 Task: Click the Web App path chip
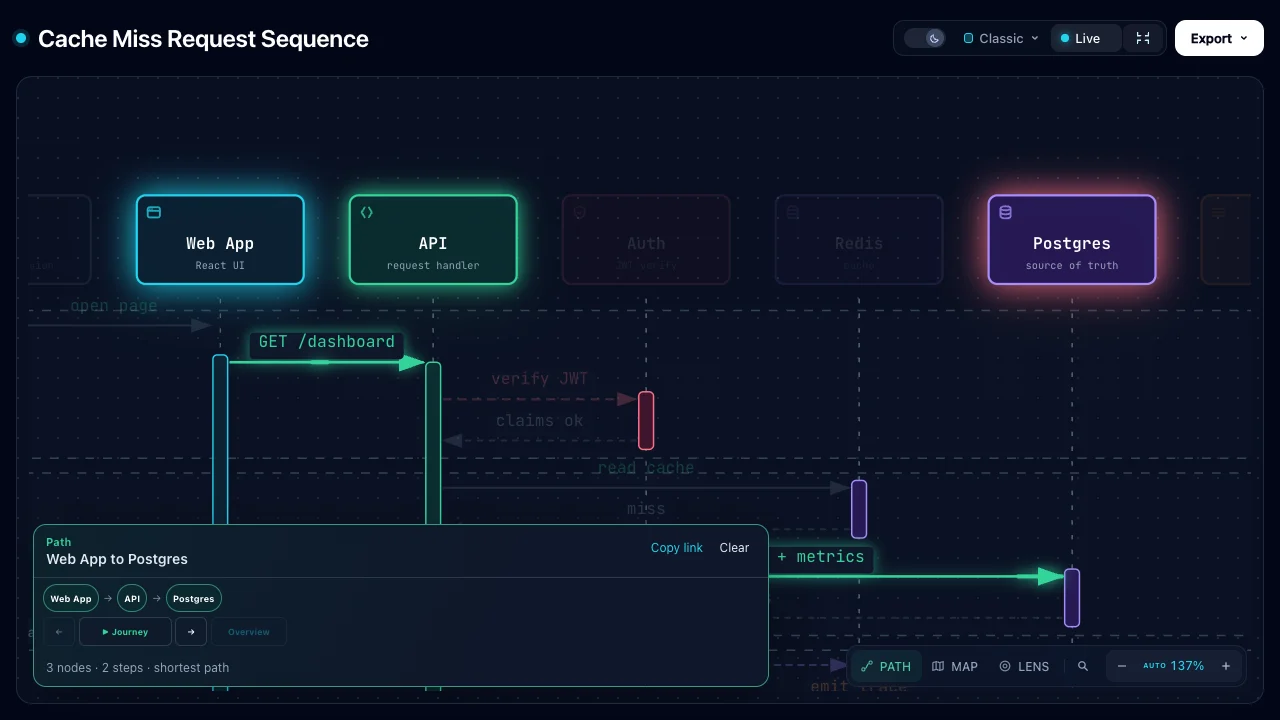71,599
